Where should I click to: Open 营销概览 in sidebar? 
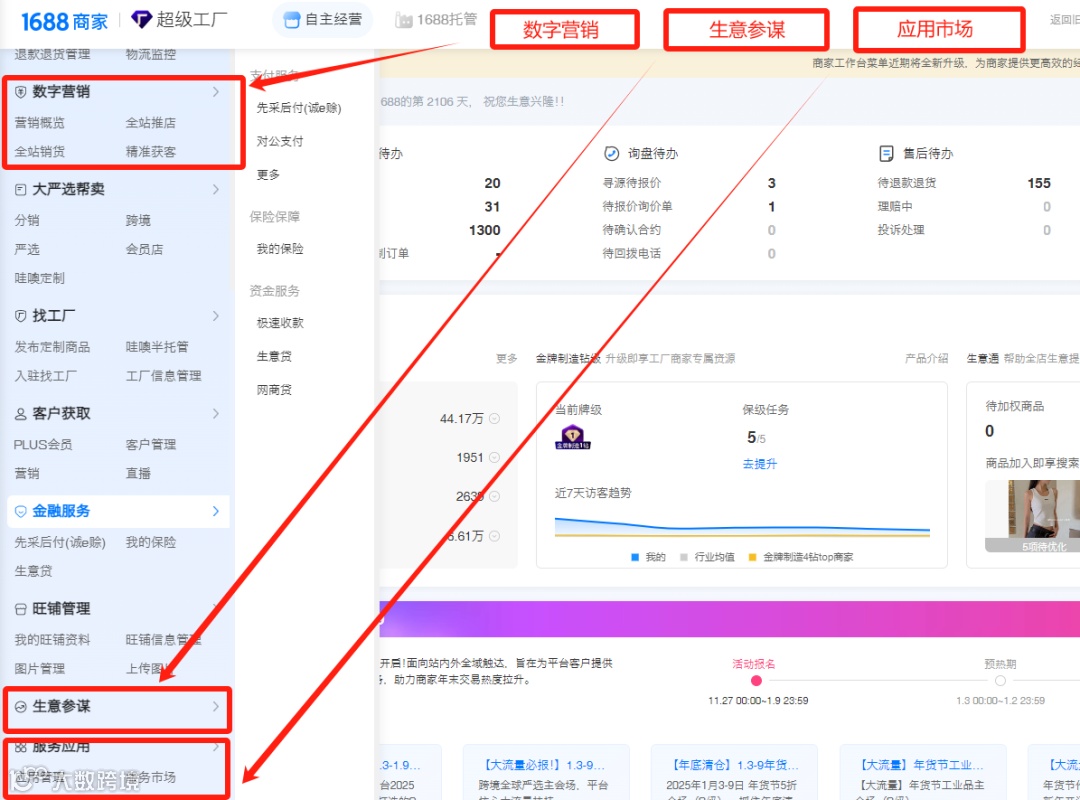pyautogui.click(x=40, y=123)
